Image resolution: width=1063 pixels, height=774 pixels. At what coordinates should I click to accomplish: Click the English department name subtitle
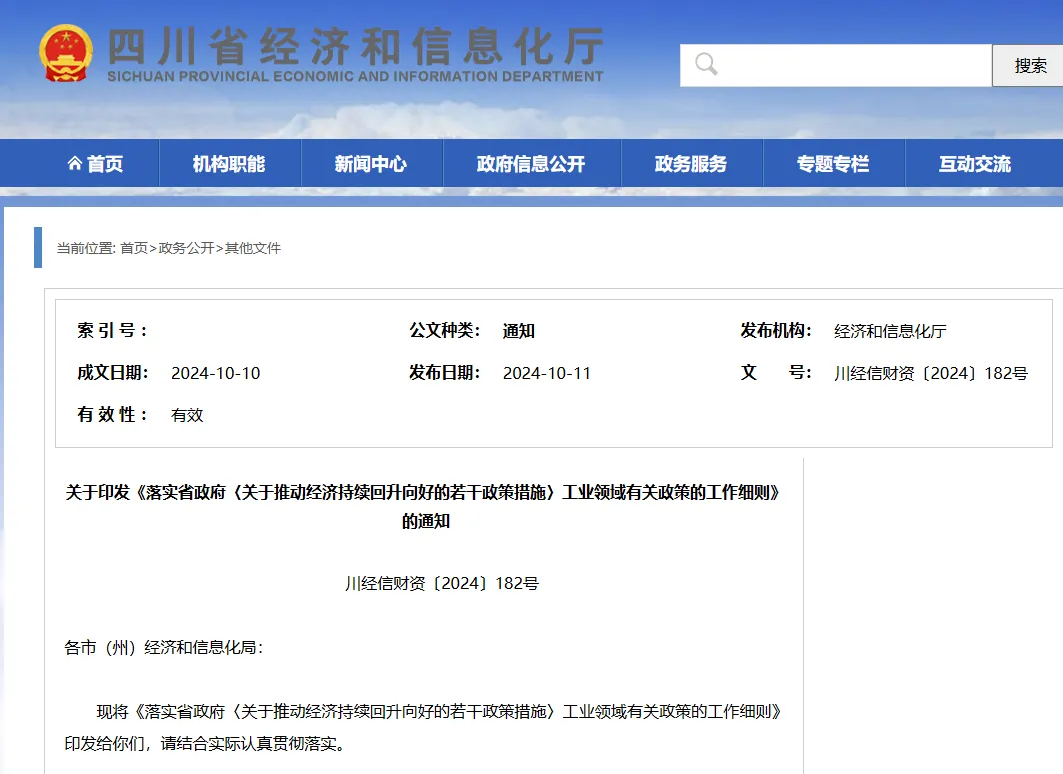pos(355,76)
